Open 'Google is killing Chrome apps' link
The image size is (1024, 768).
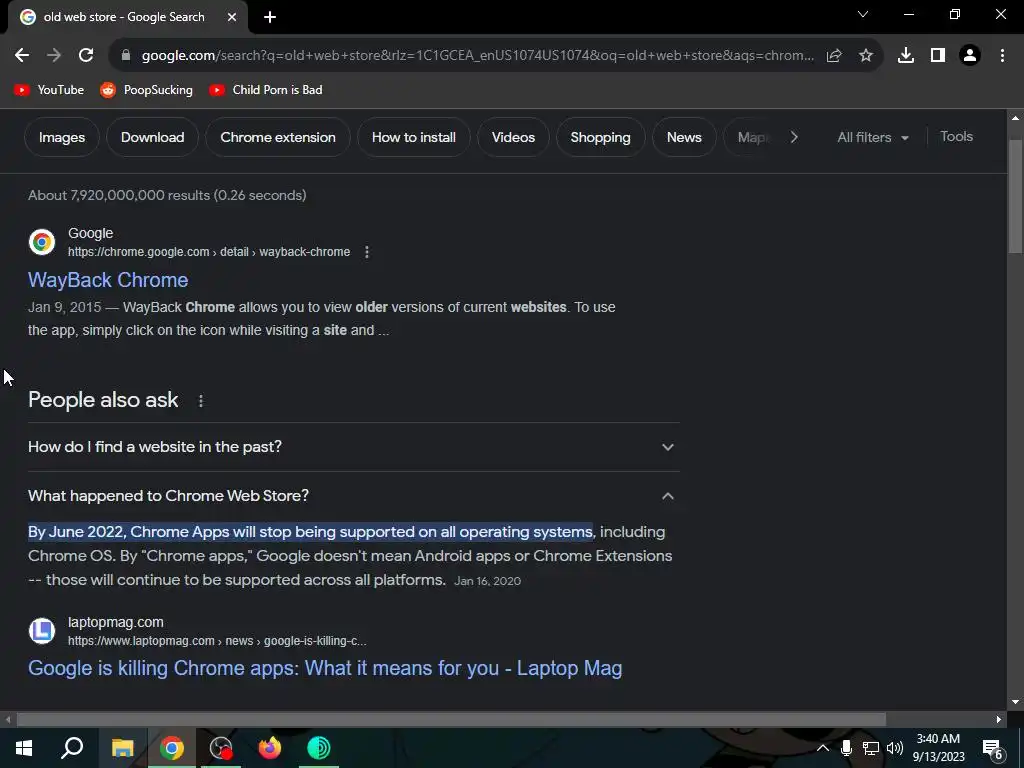tap(325, 668)
